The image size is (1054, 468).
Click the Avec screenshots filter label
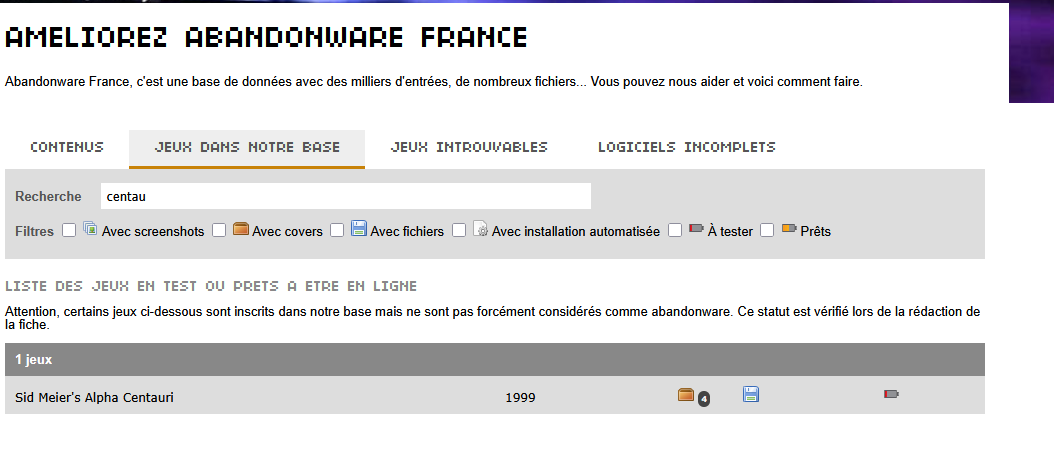tap(153, 231)
